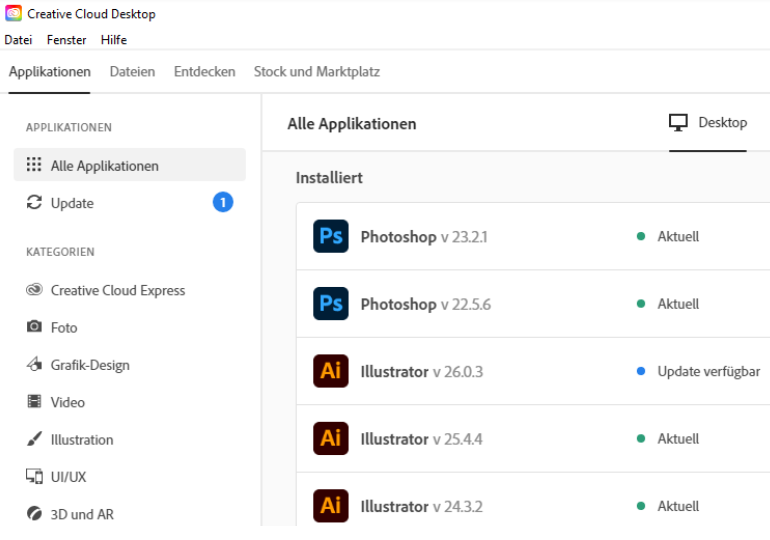The width and height of the screenshot is (770, 540).
Task: Click the Illustrator v 26.0.3 app icon
Action: pyautogui.click(x=330, y=372)
